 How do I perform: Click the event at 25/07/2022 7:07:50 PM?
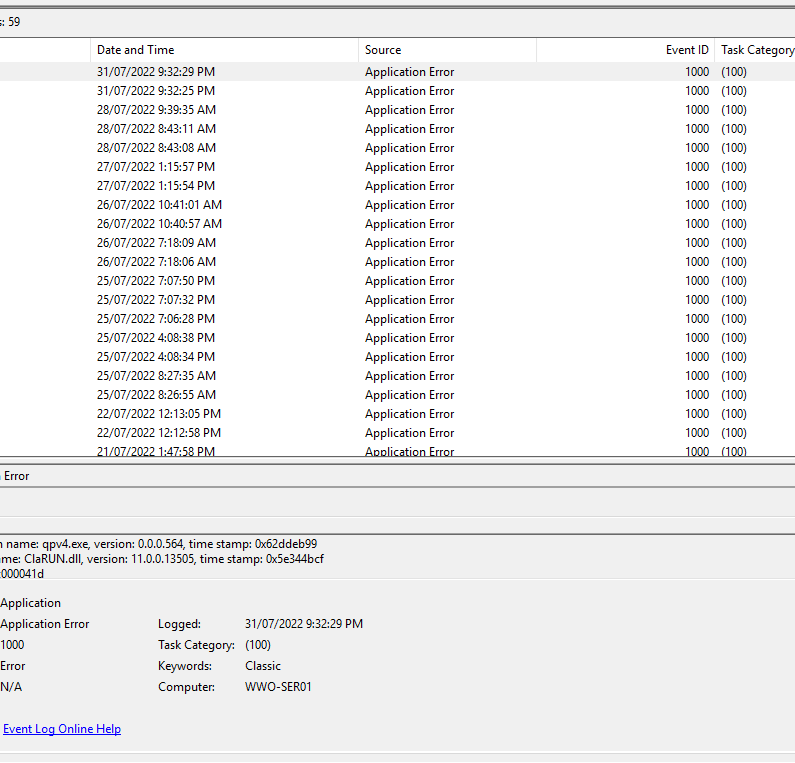click(x=156, y=281)
